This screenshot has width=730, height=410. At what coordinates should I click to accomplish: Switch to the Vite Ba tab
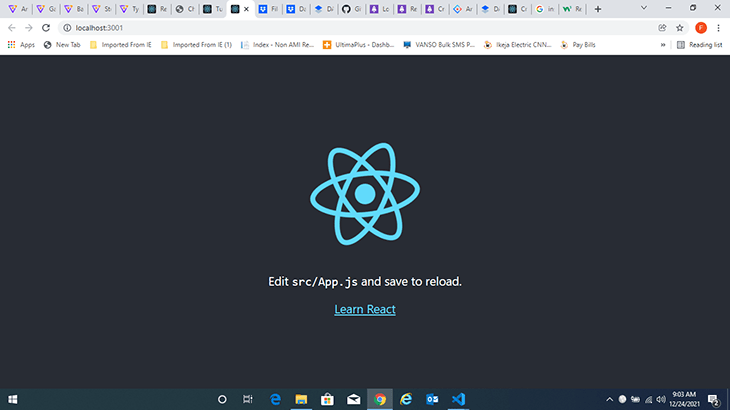click(74, 9)
